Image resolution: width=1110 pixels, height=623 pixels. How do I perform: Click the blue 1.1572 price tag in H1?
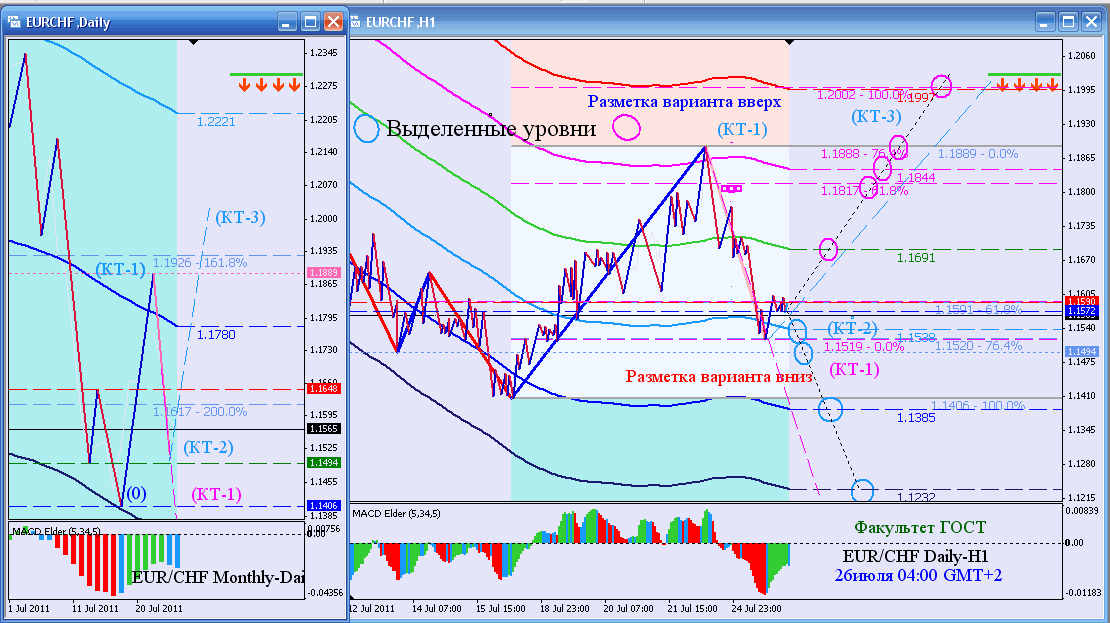(1082, 311)
